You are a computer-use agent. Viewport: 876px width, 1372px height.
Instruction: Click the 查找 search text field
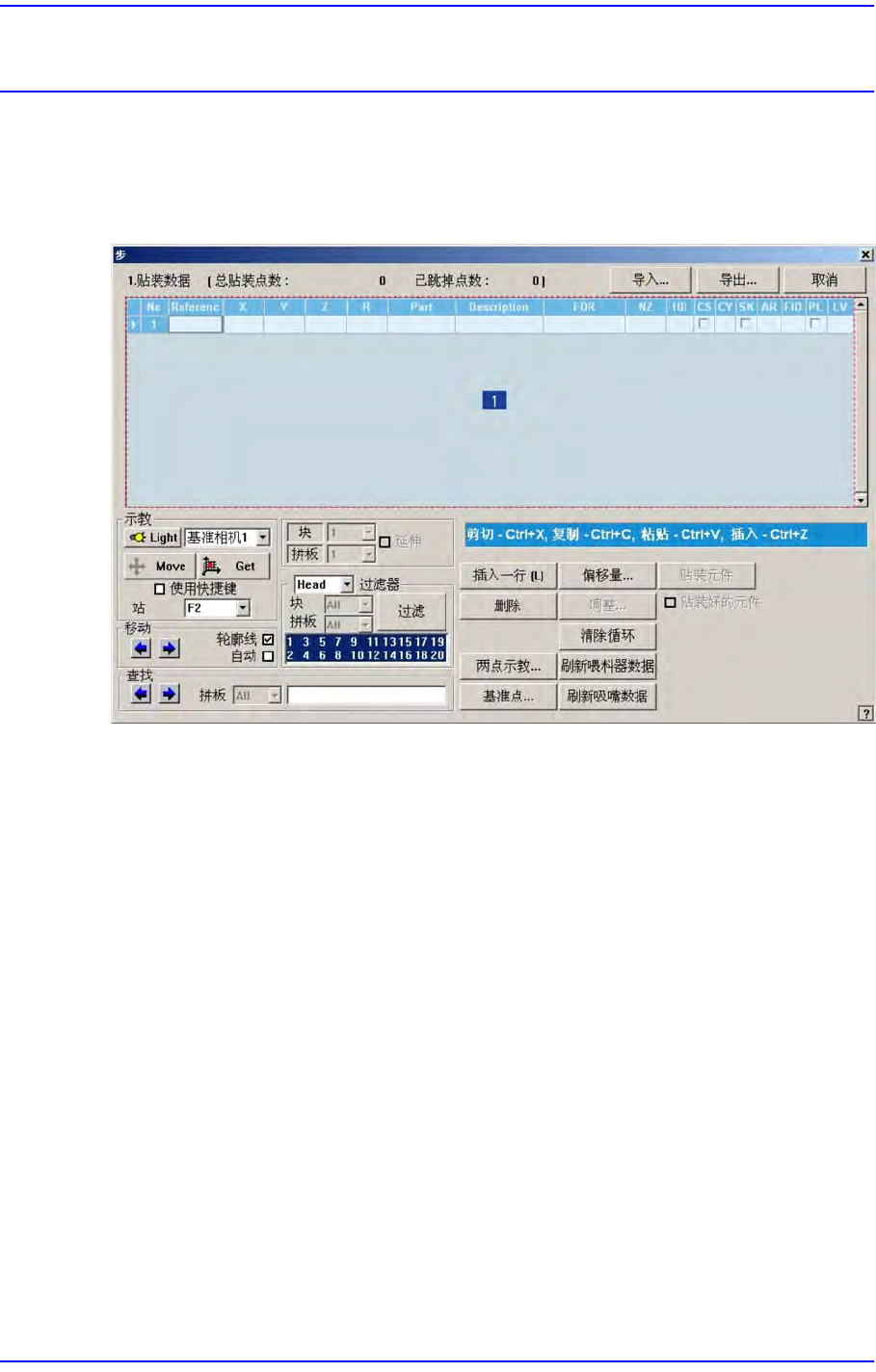pos(367,695)
